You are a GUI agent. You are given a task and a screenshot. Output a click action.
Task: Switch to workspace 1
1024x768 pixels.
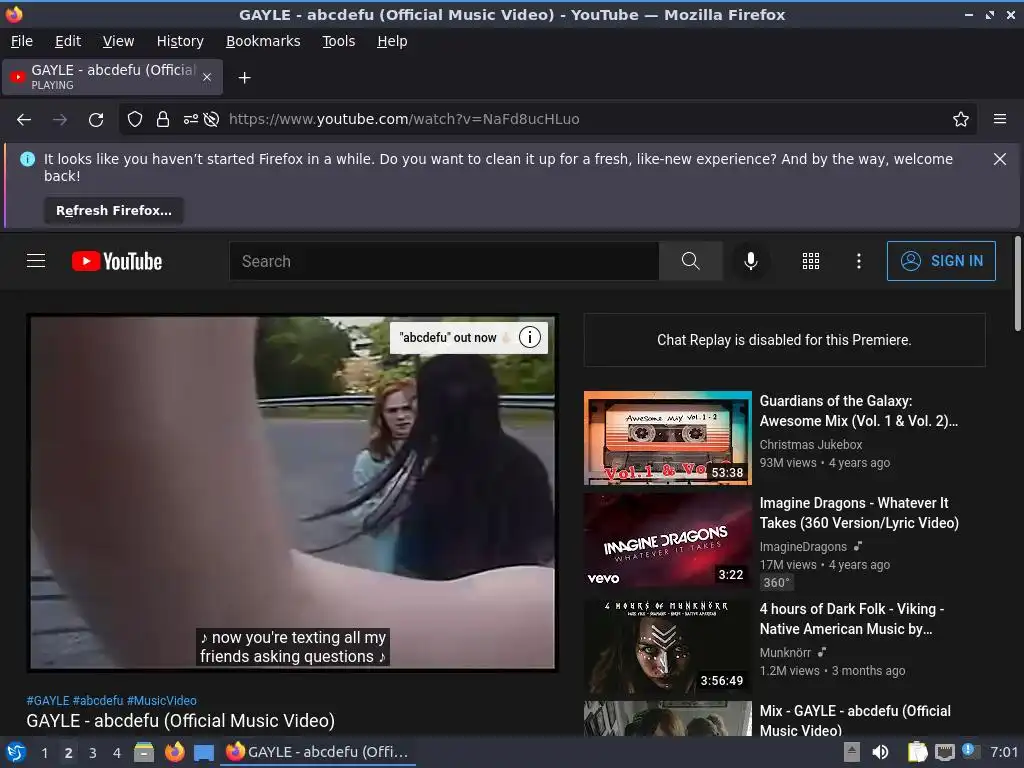pyautogui.click(x=44, y=753)
